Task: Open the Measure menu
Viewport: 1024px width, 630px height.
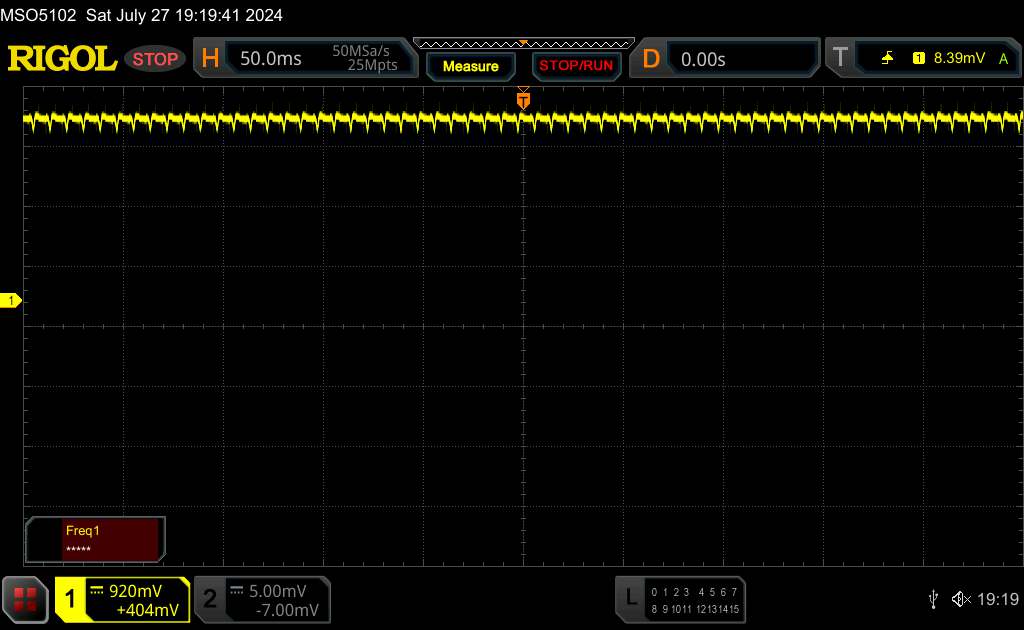Action: (x=471, y=66)
